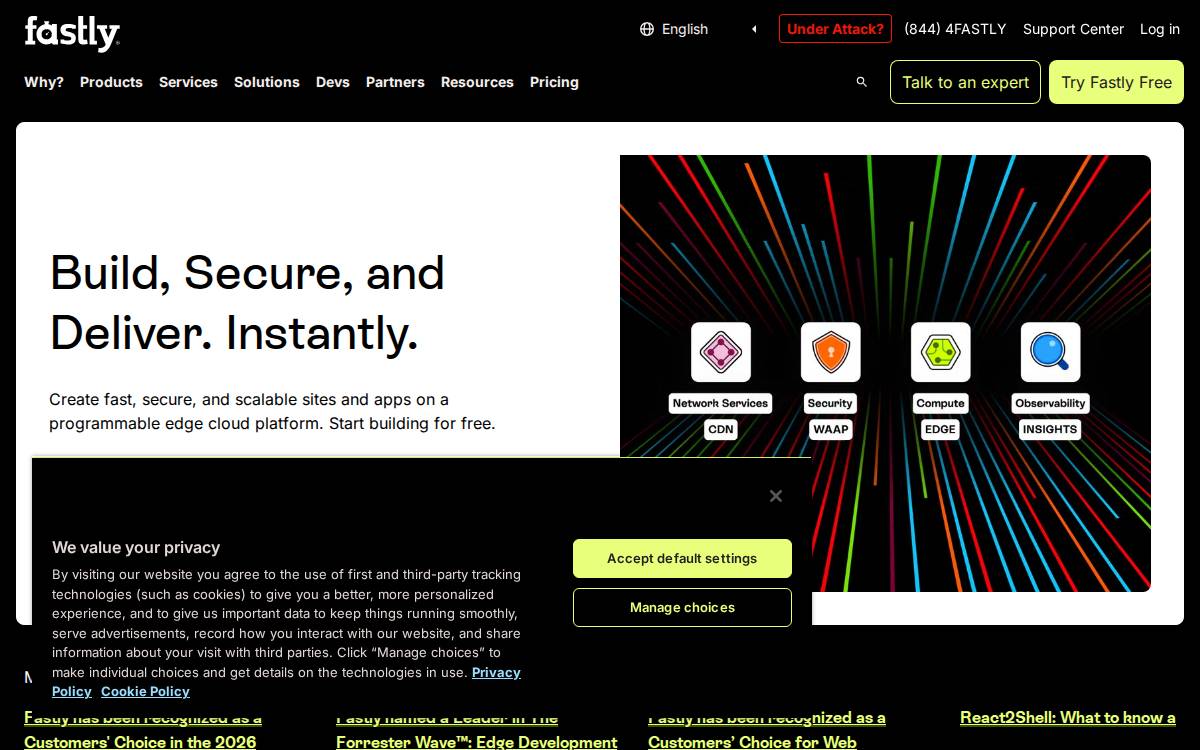Click Manage choices button
This screenshot has height=750, width=1200.
tap(682, 607)
